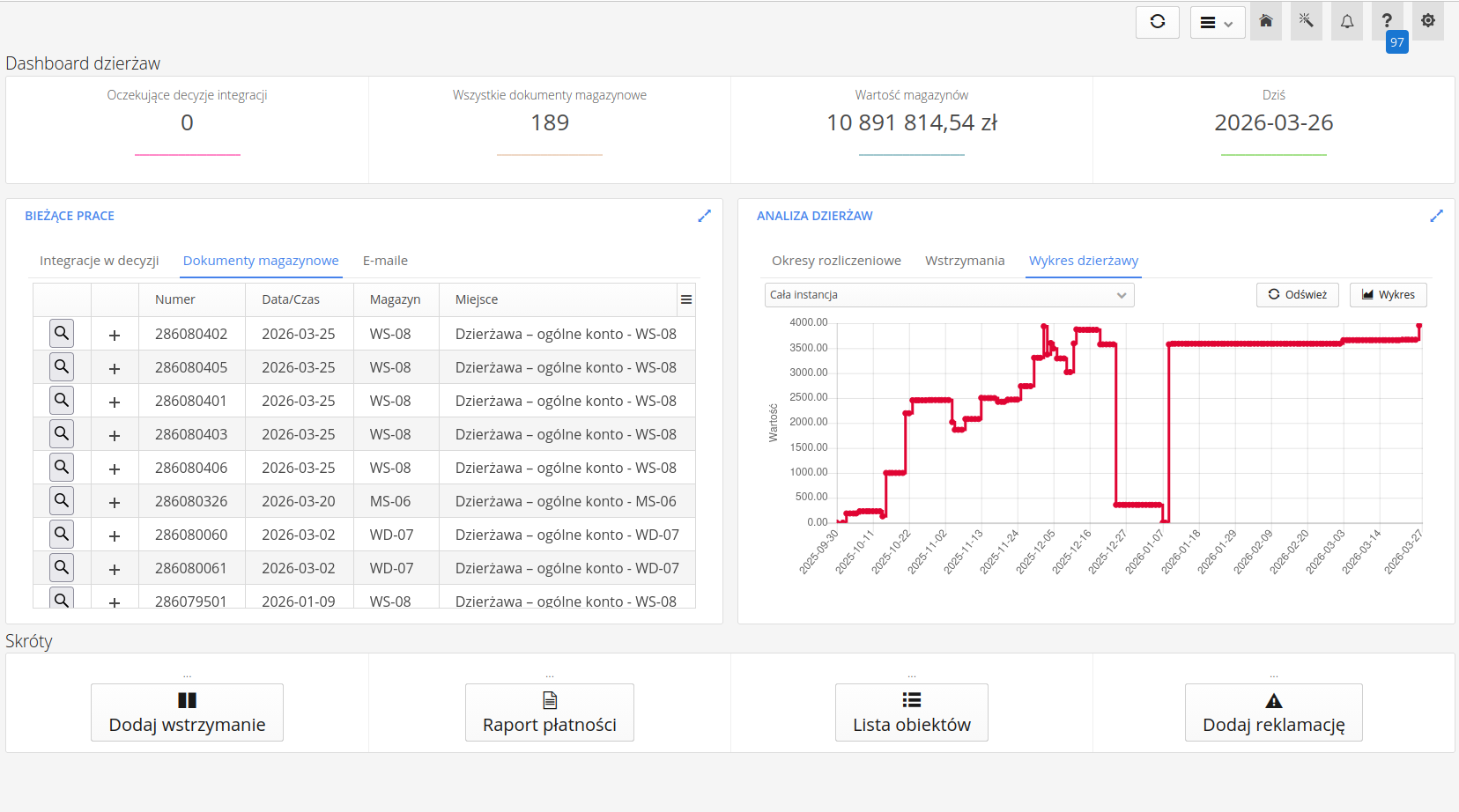Screen dimensions: 1459x812
Task: Go to home via the house icon
Action: (1265, 21)
